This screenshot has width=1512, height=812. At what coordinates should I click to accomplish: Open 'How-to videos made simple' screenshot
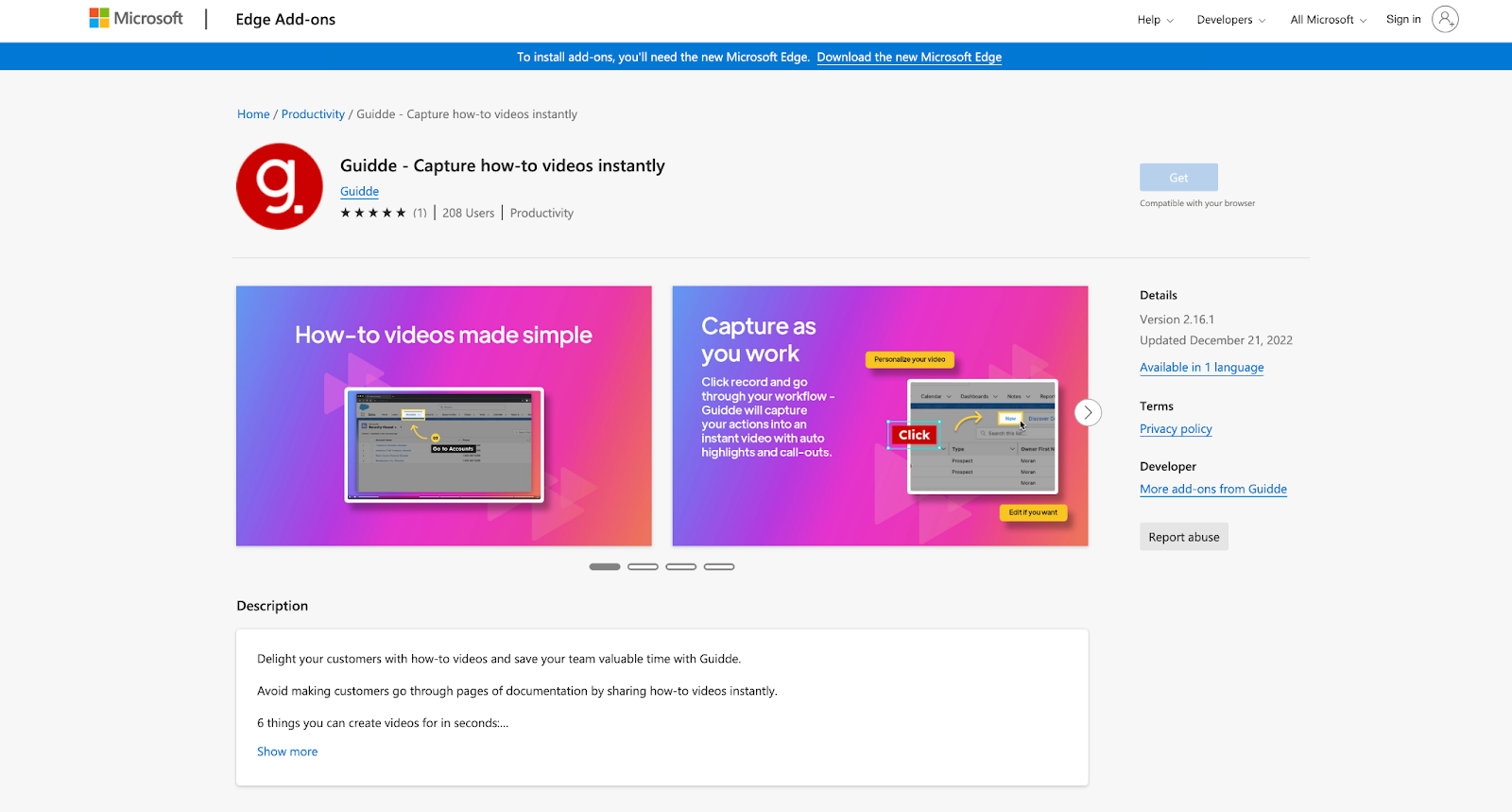(x=444, y=416)
